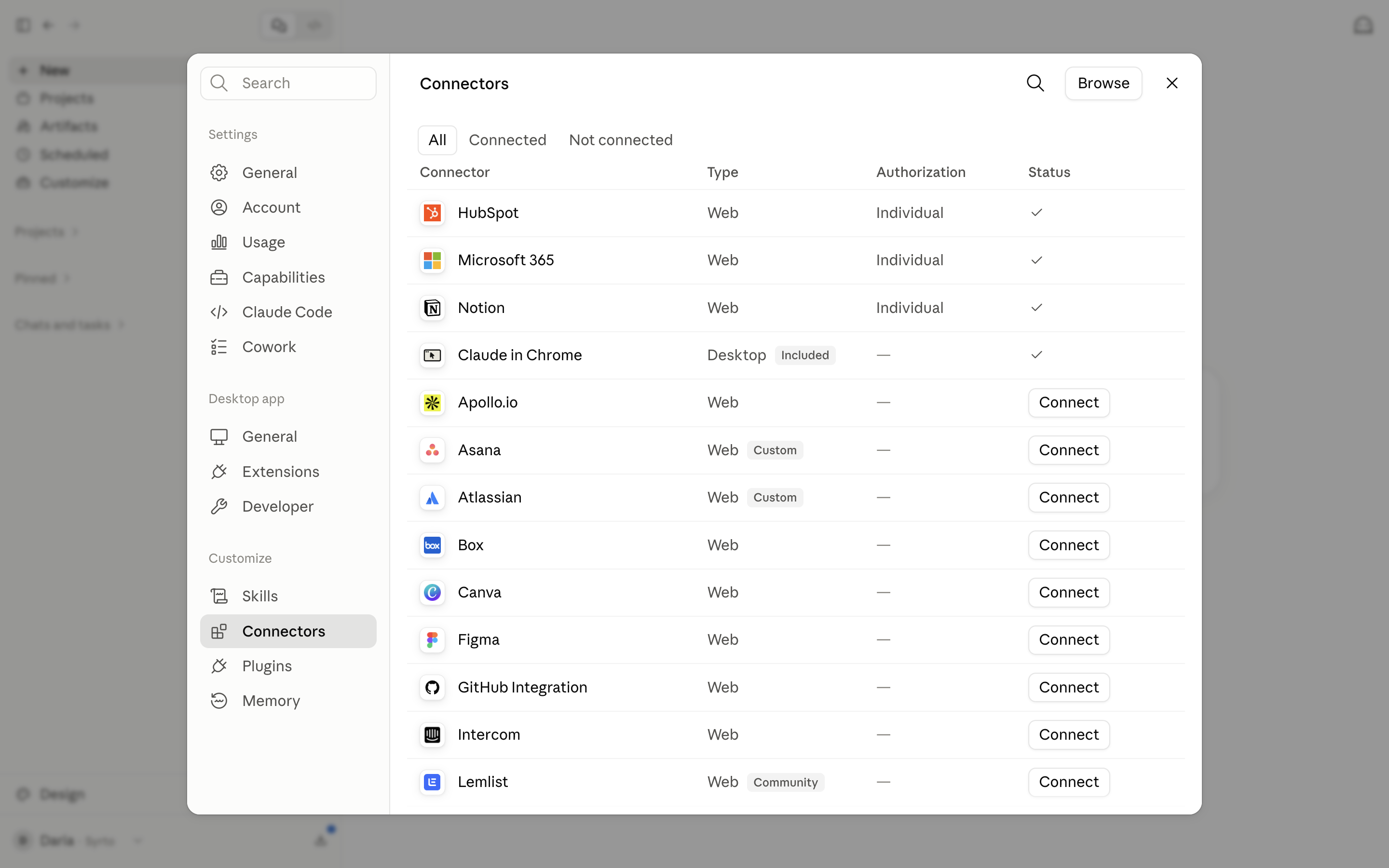
Task: Click the Connector column header
Action: tap(455, 172)
